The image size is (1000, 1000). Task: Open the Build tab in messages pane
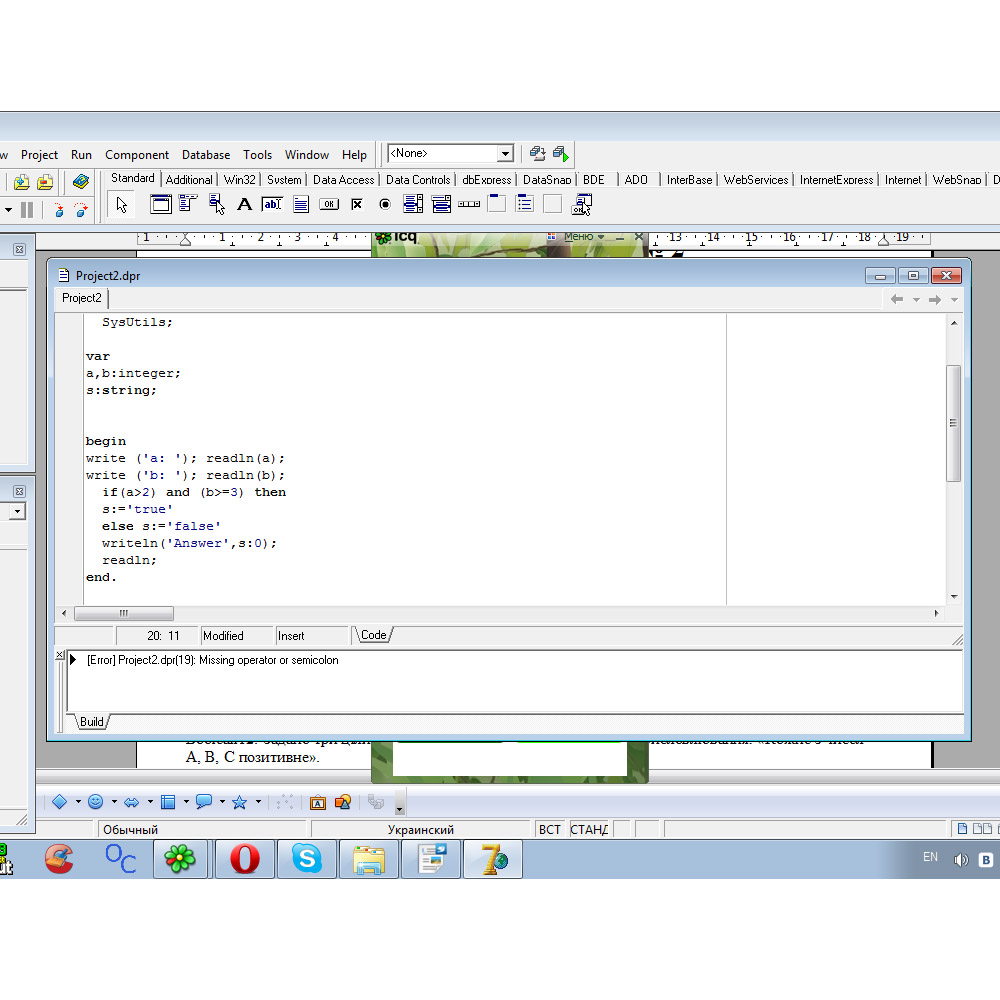91,722
